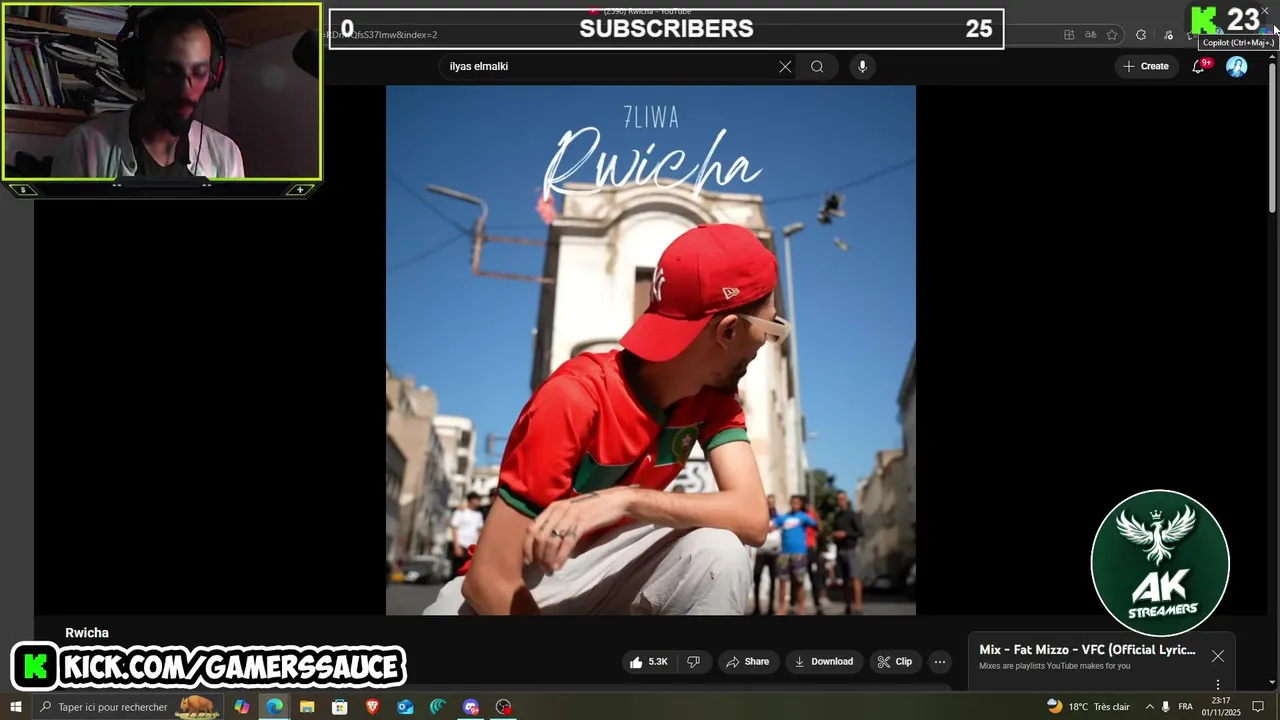The image size is (1280, 720).
Task: Launch the Brave browser from the taskbar
Action: point(373,707)
